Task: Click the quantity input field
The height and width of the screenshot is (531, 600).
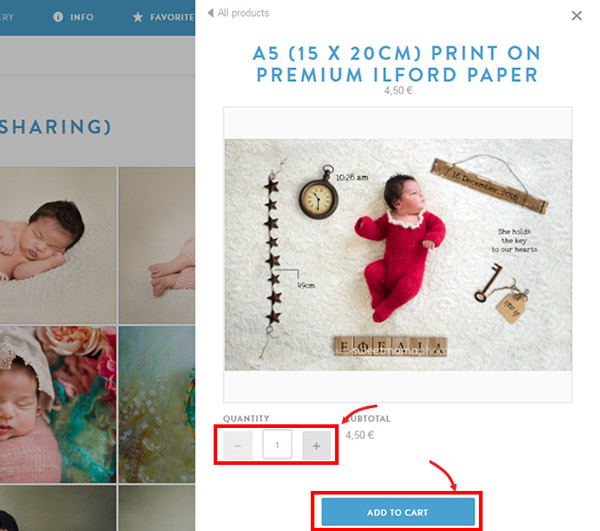Action: click(x=277, y=445)
